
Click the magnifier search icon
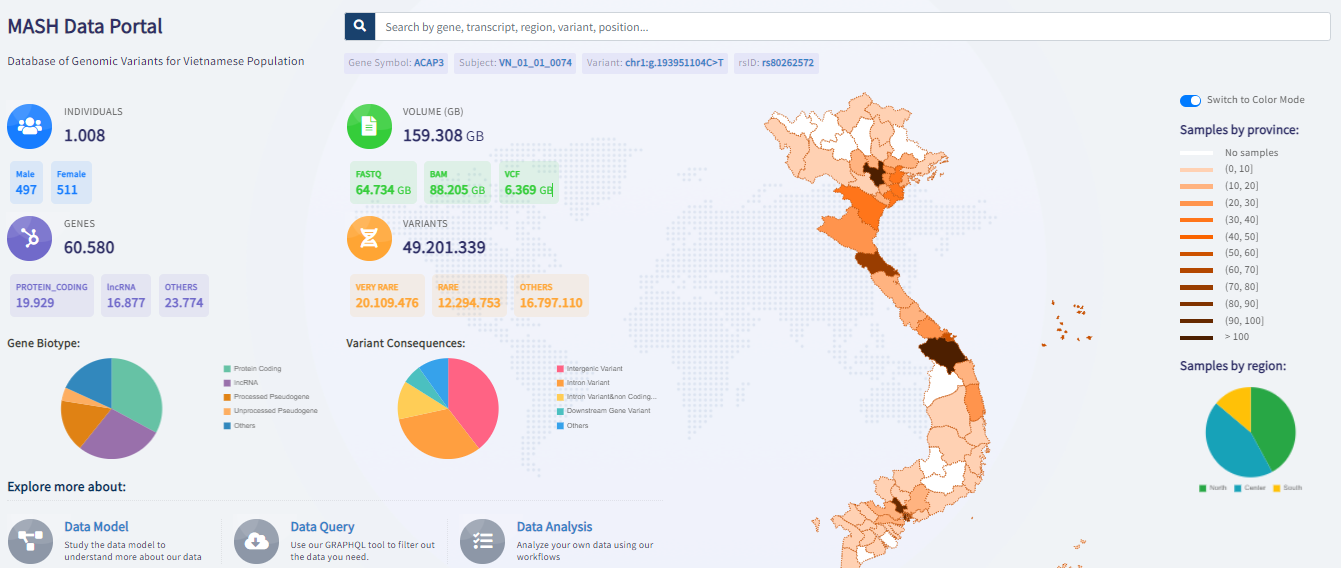click(x=360, y=27)
